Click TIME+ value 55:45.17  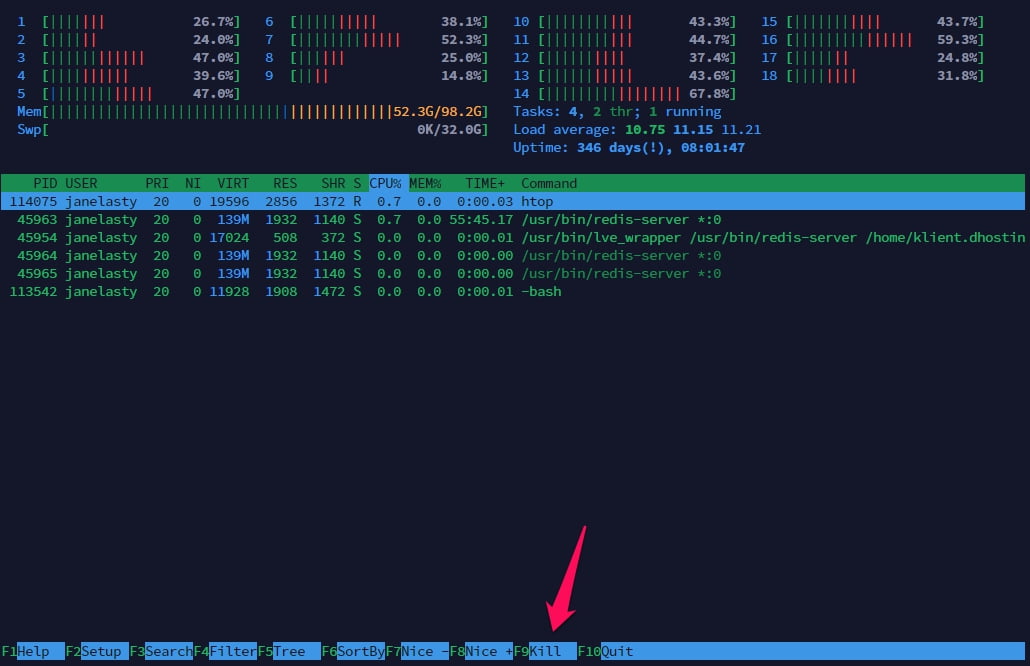[x=481, y=219]
